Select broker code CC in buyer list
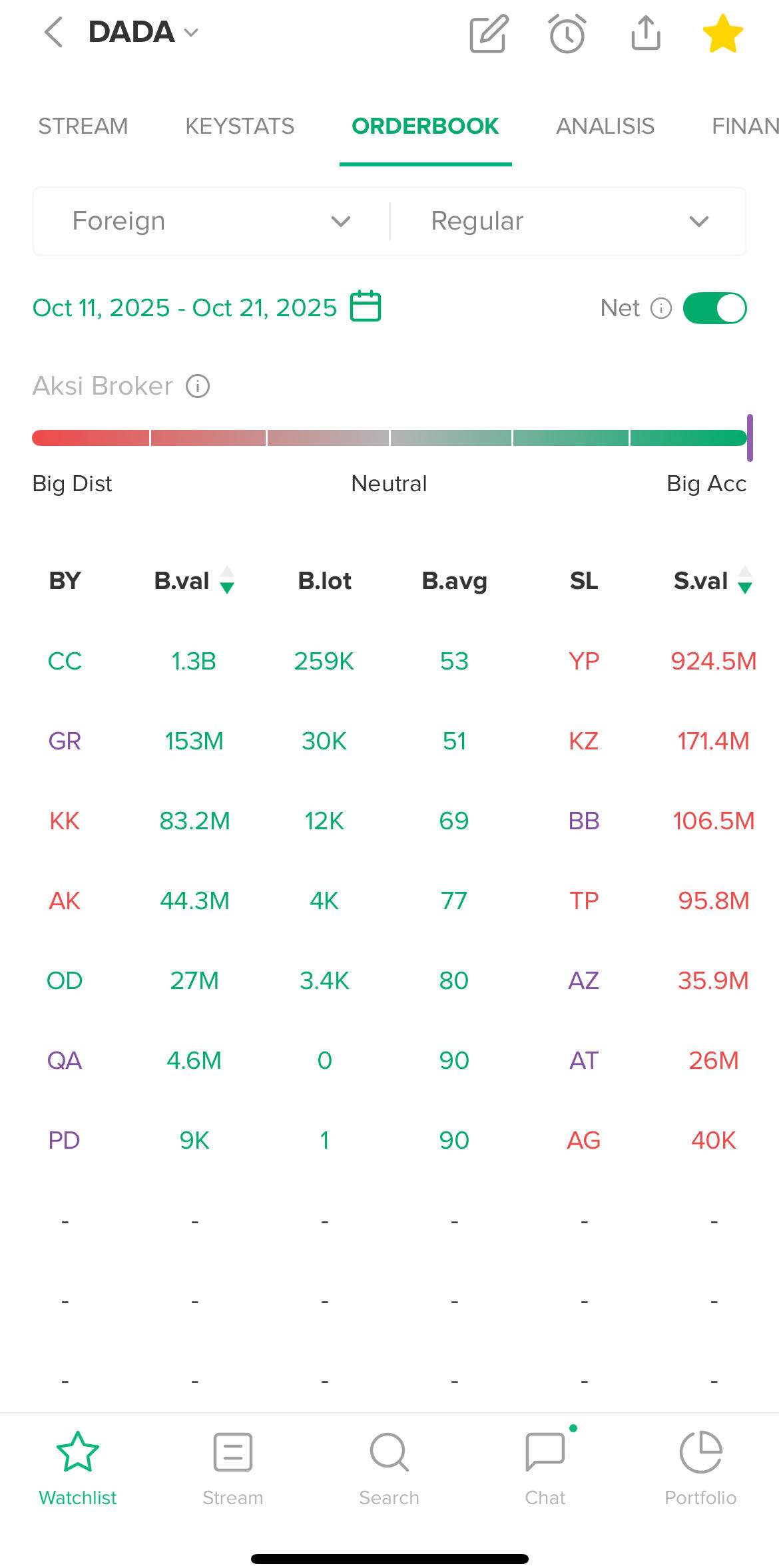 click(65, 661)
